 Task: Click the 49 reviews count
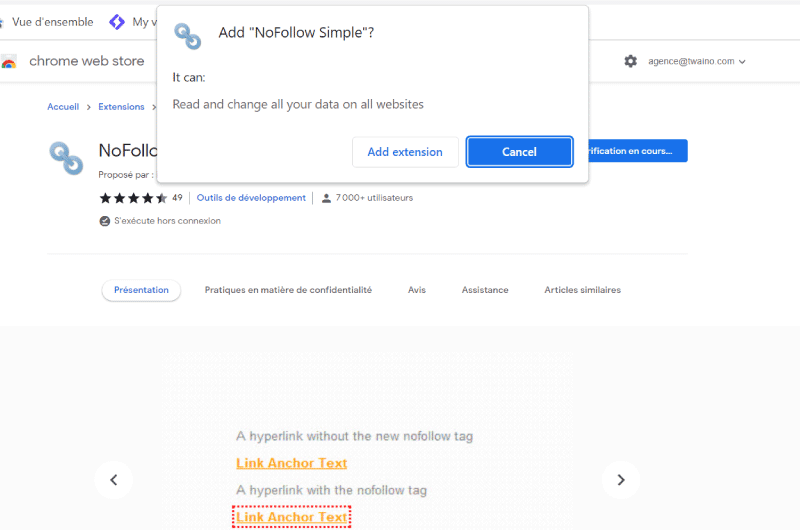pos(177,198)
